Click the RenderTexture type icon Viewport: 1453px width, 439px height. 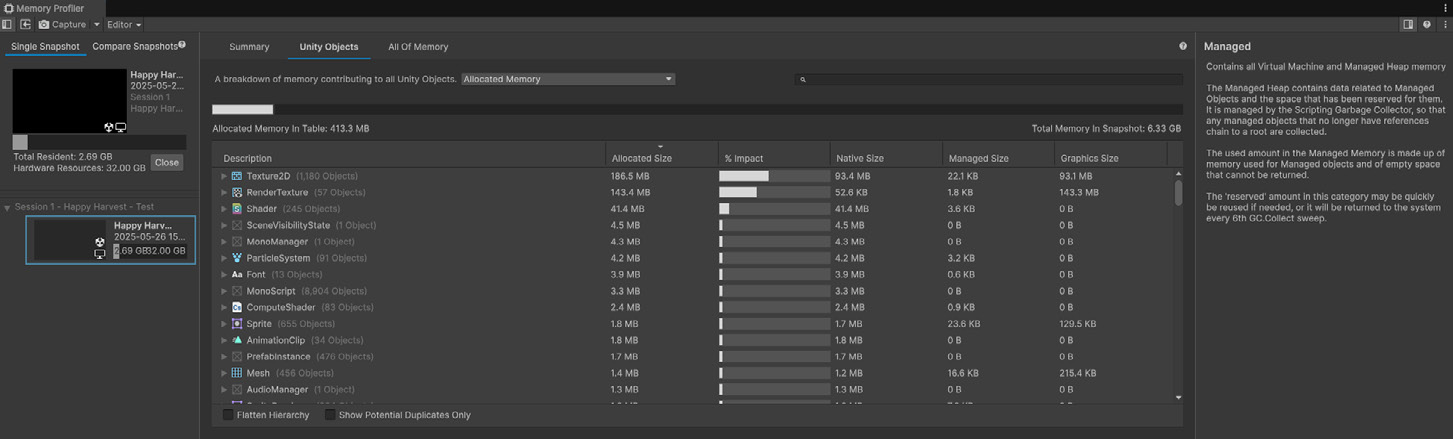click(237, 192)
